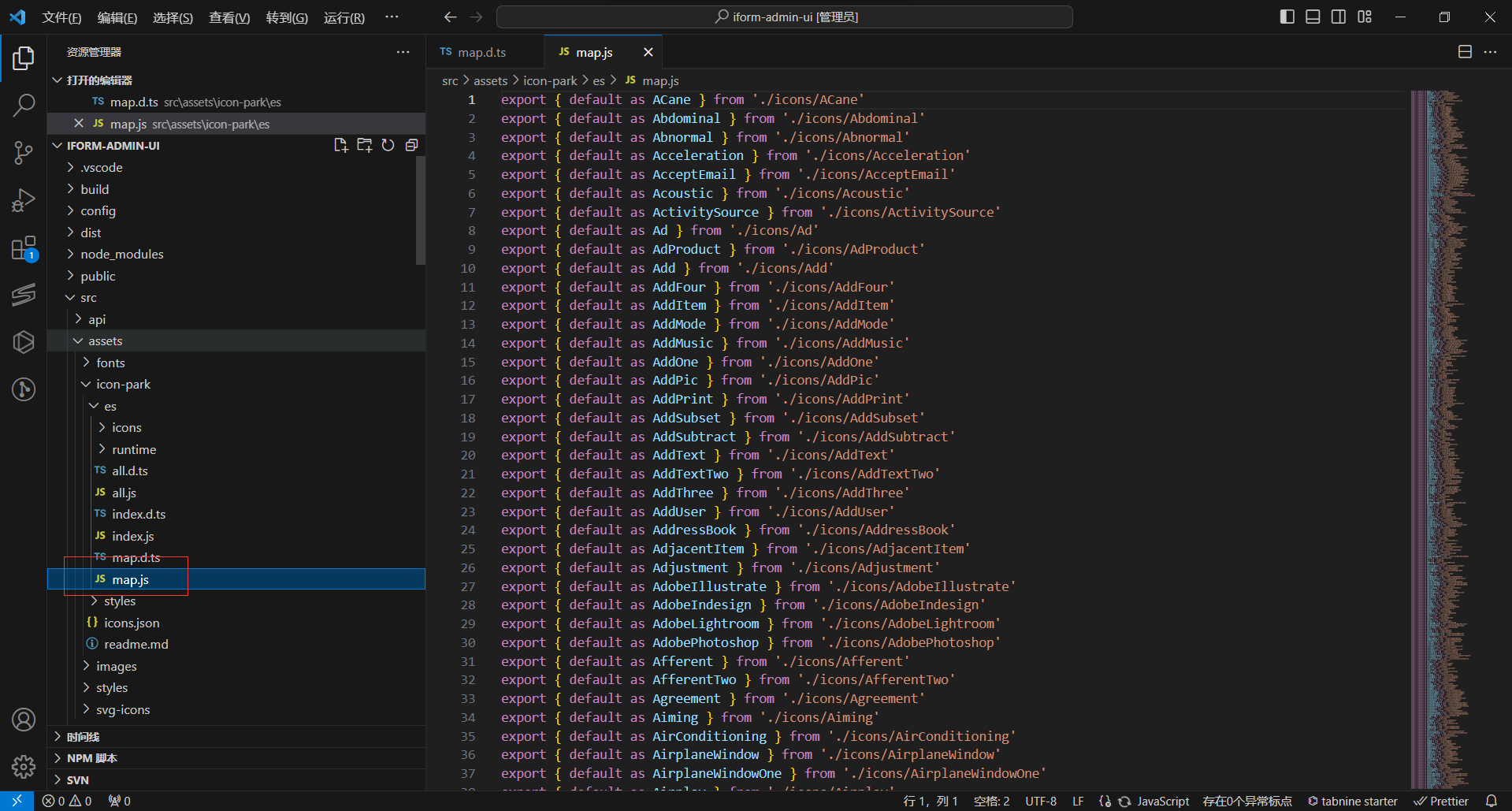Click the New File icon in explorer
The width and height of the screenshot is (1512, 811).
pyautogui.click(x=340, y=145)
